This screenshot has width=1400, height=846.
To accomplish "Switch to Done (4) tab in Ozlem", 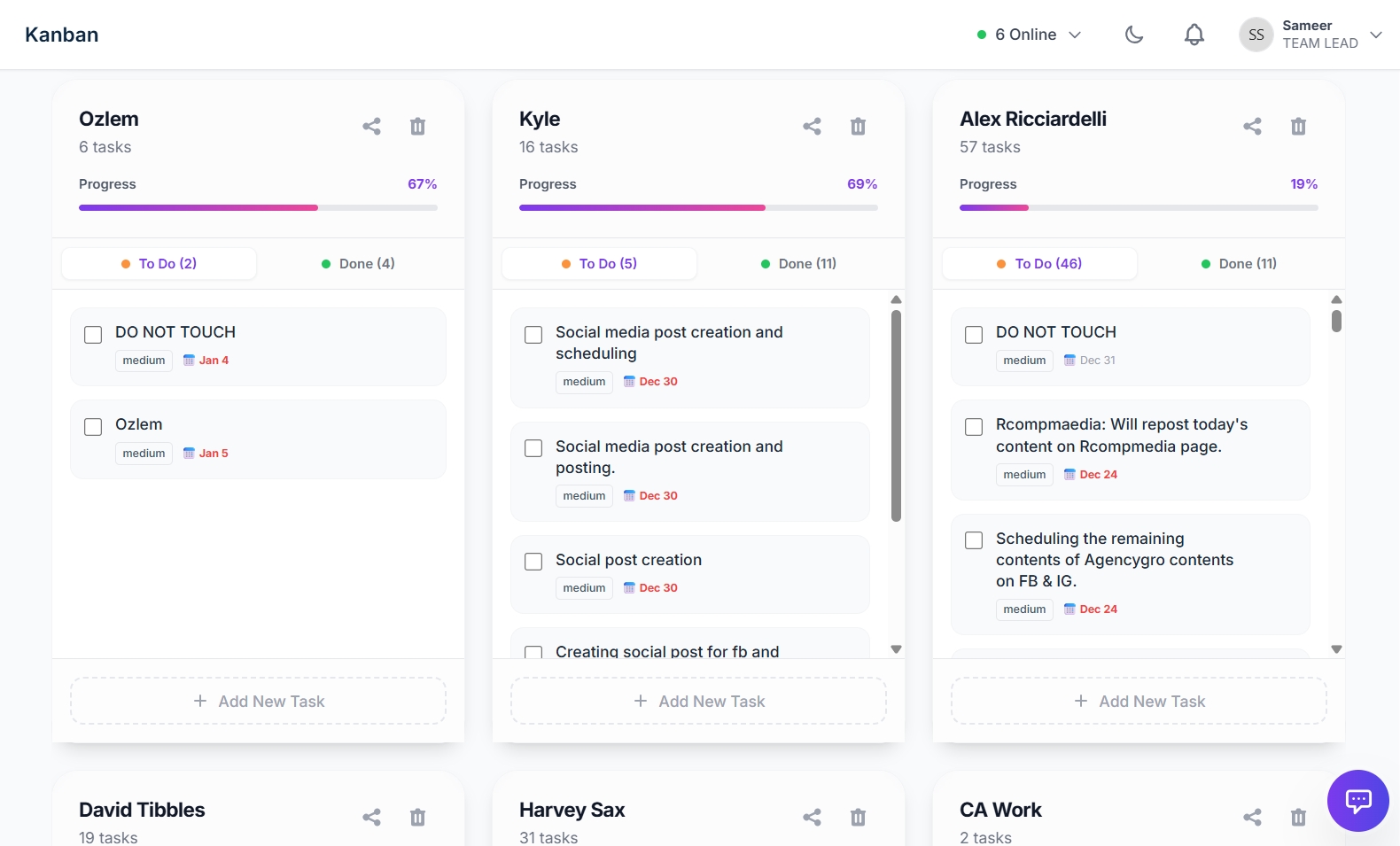I will point(358,264).
